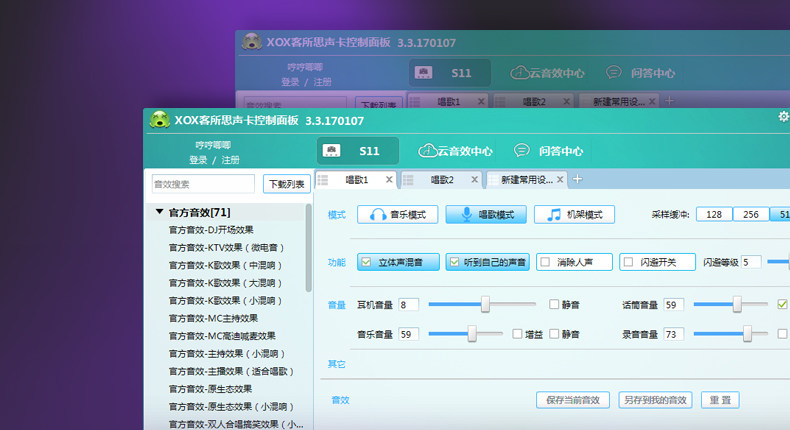The width and height of the screenshot is (790, 430).
Task: Switch to the 唱歌1 tab
Action: click(357, 180)
